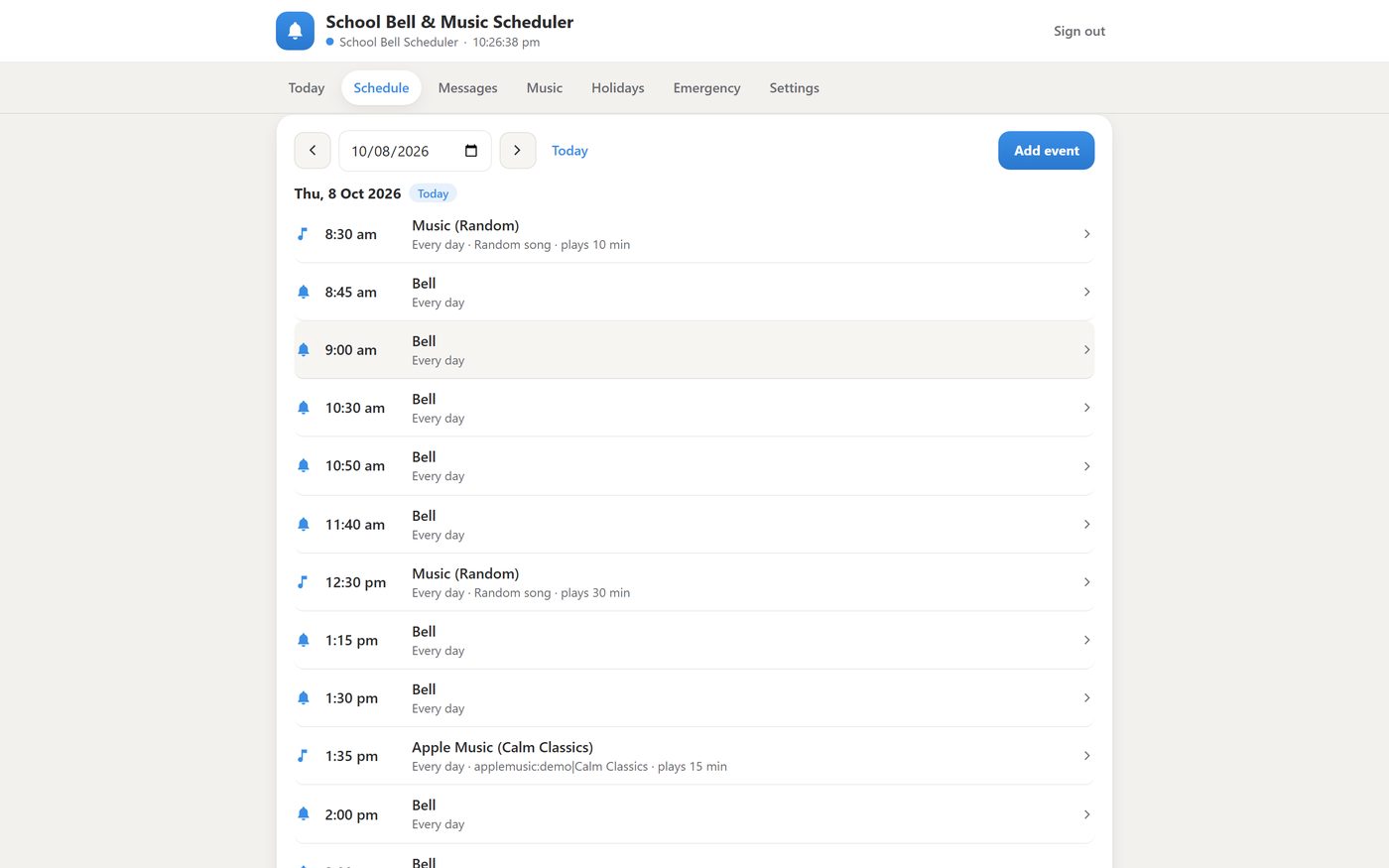
Task: Click the bell icon at 10:50 am
Action: [304, 465]
